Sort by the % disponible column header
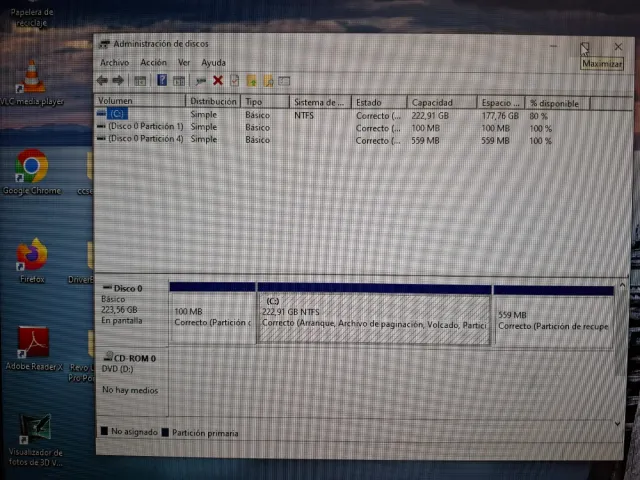The image size is (640, 480). [x=558, y=104]
